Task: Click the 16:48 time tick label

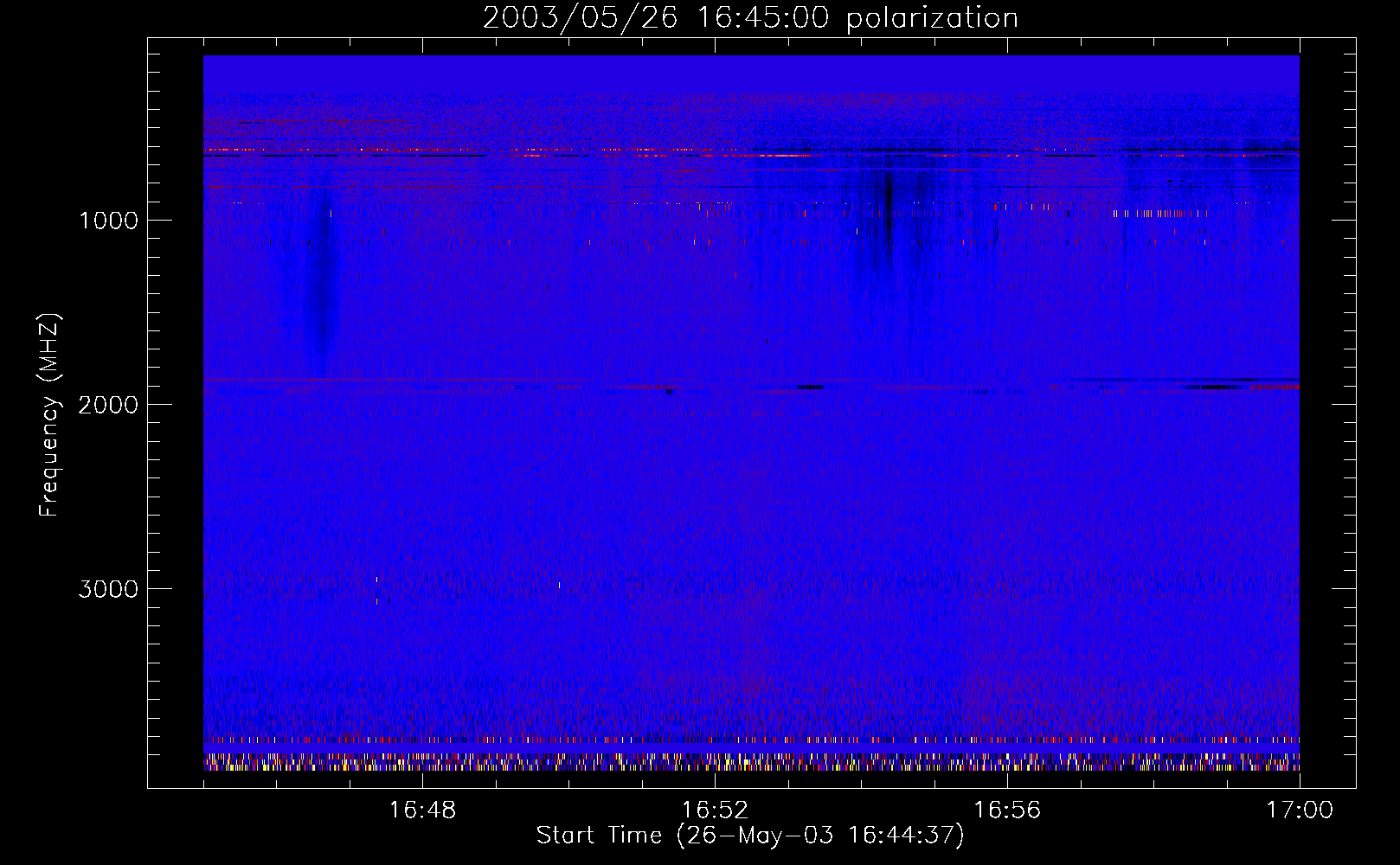Action: (x=422, y=811)
